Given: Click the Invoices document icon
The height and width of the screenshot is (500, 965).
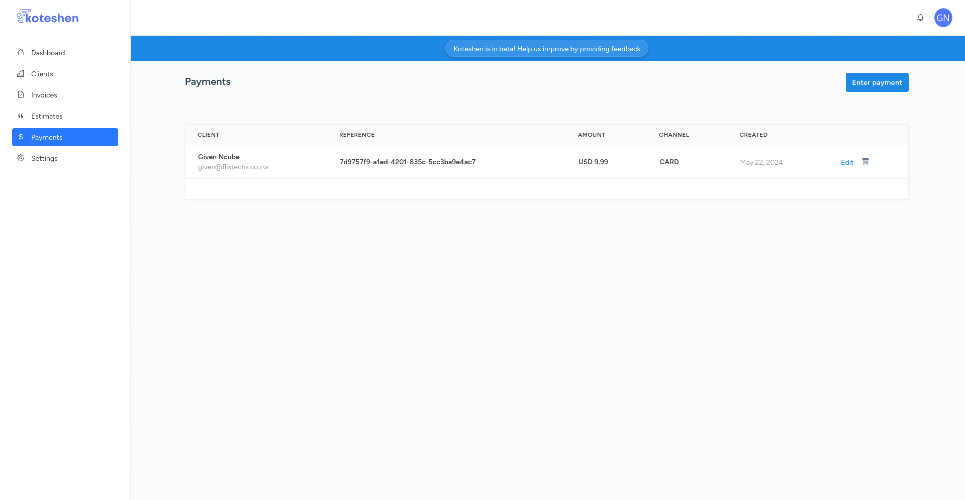Looking at the screenshot, I should 20,95.
